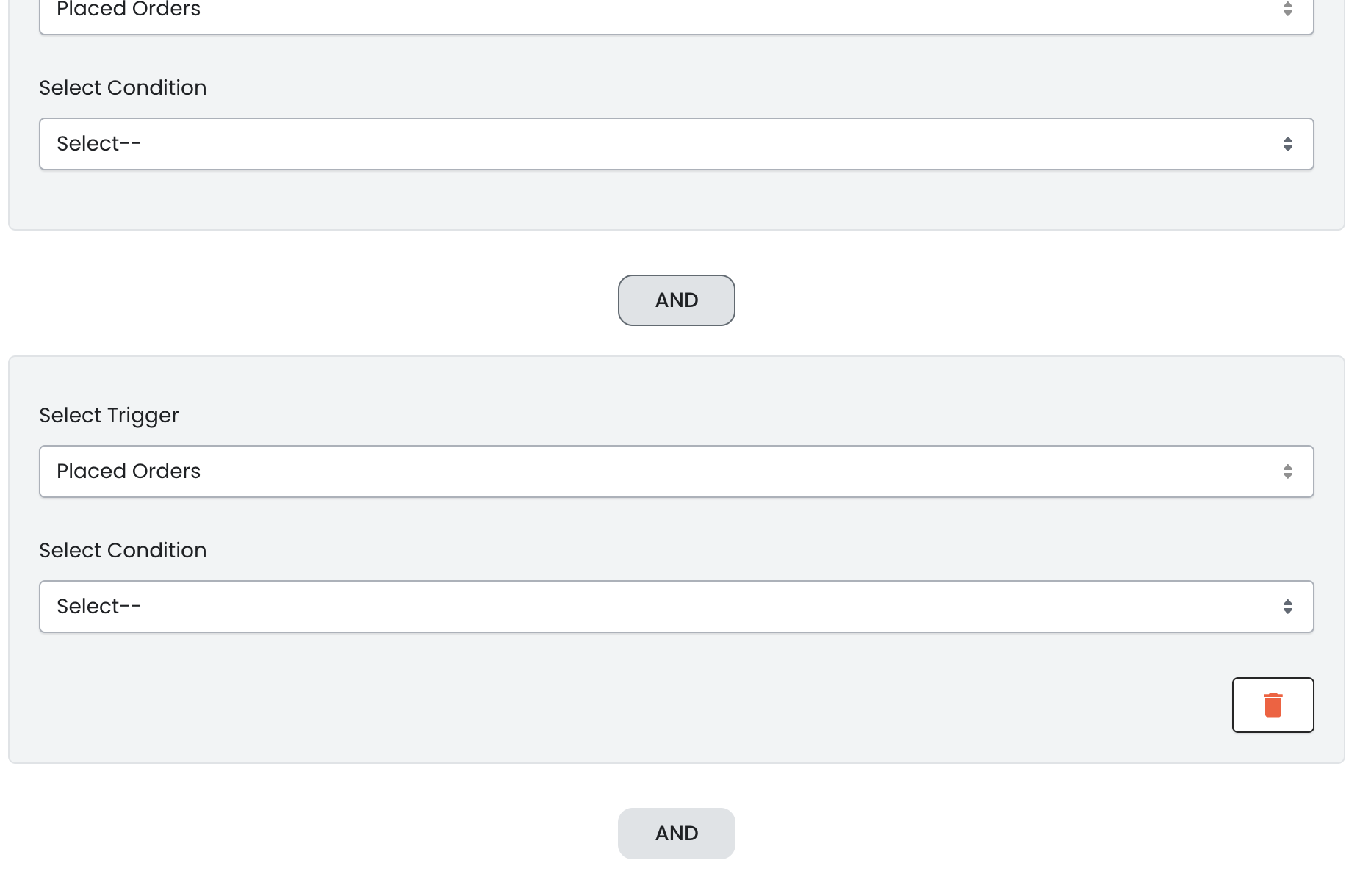
Task: Click the Select Trigger label
Action: (109, 416)
